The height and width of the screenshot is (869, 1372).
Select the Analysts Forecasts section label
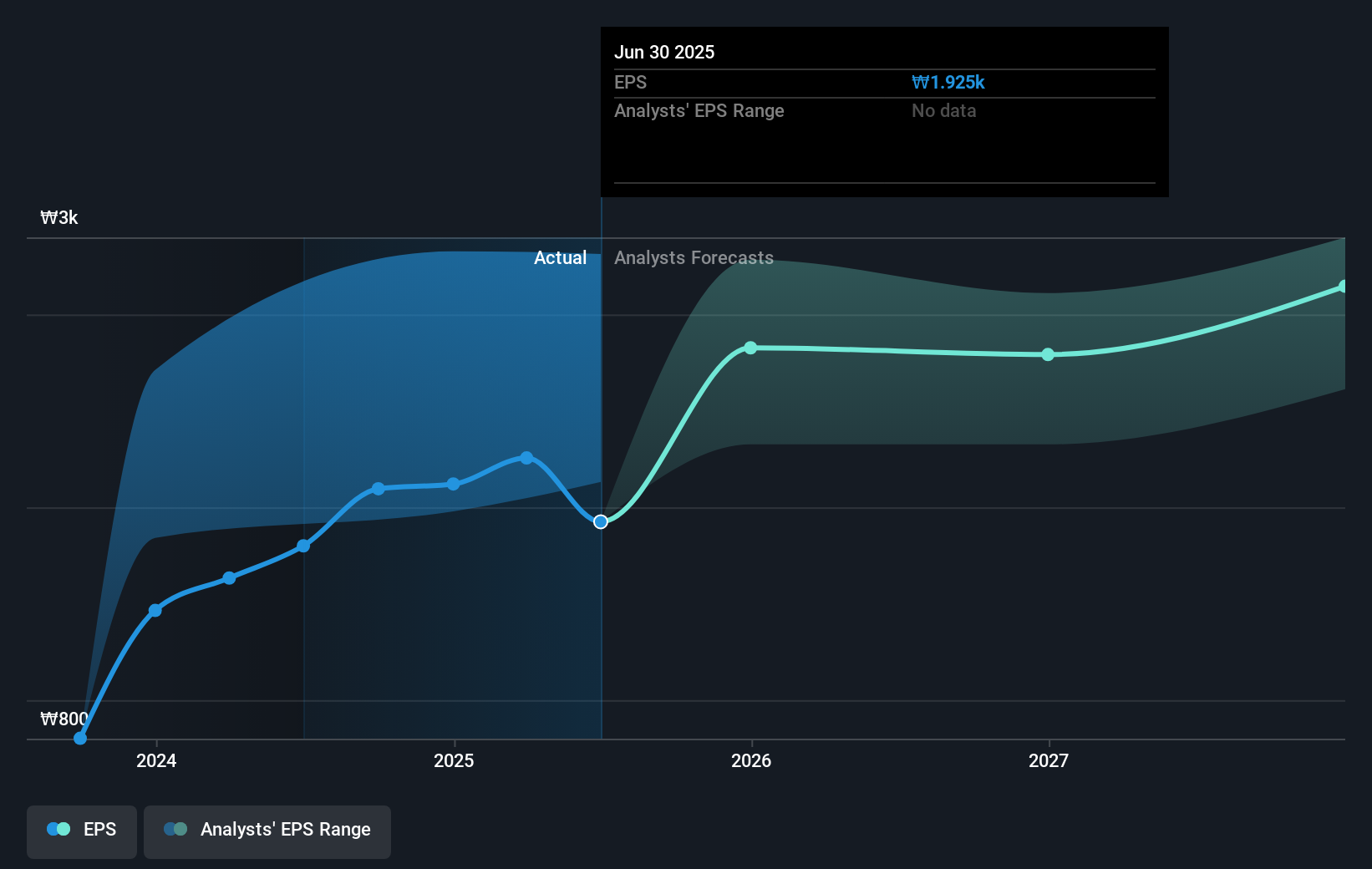(x=694, y=258)
